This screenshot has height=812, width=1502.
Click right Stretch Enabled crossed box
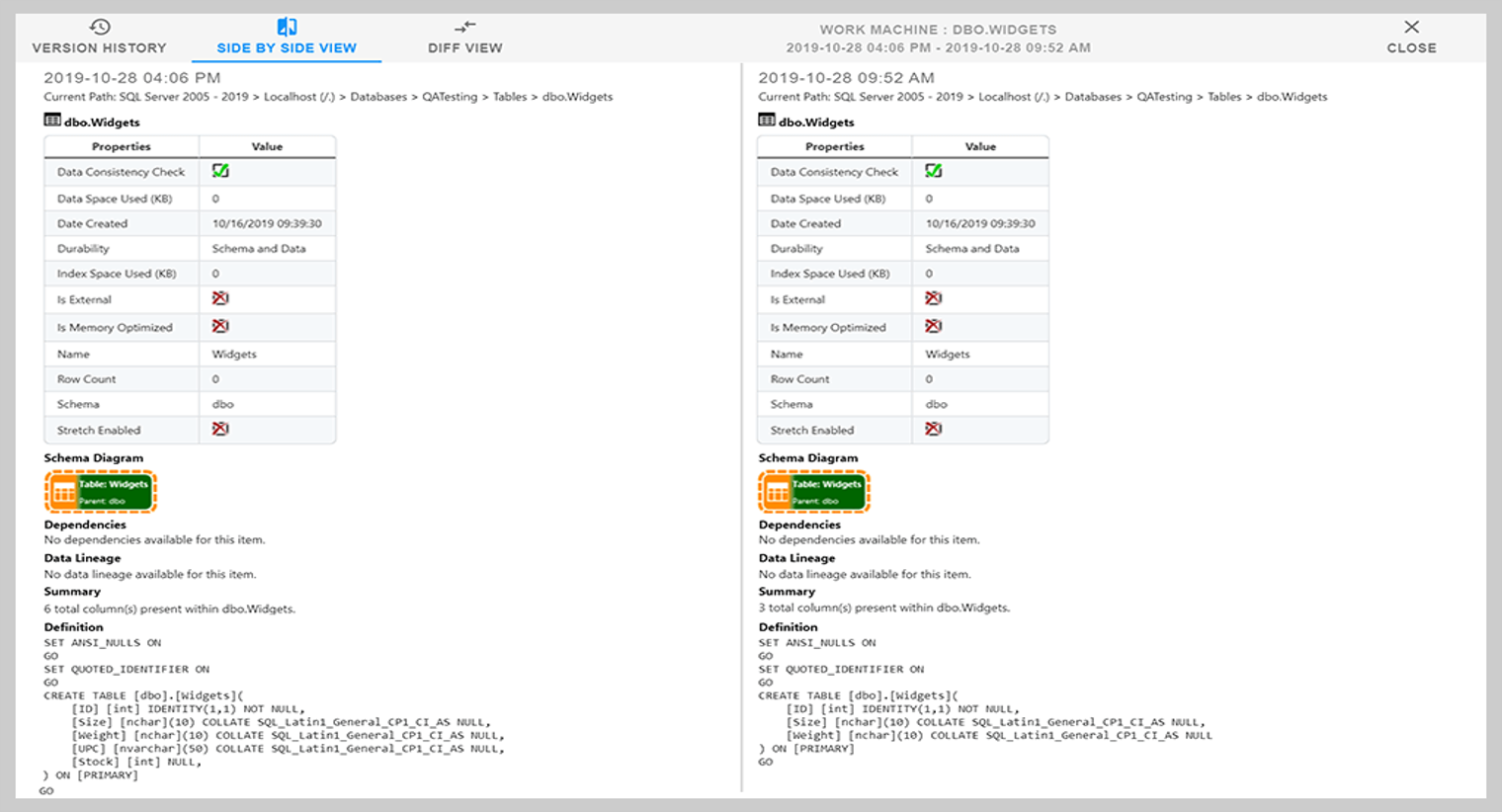coord(933,429)
